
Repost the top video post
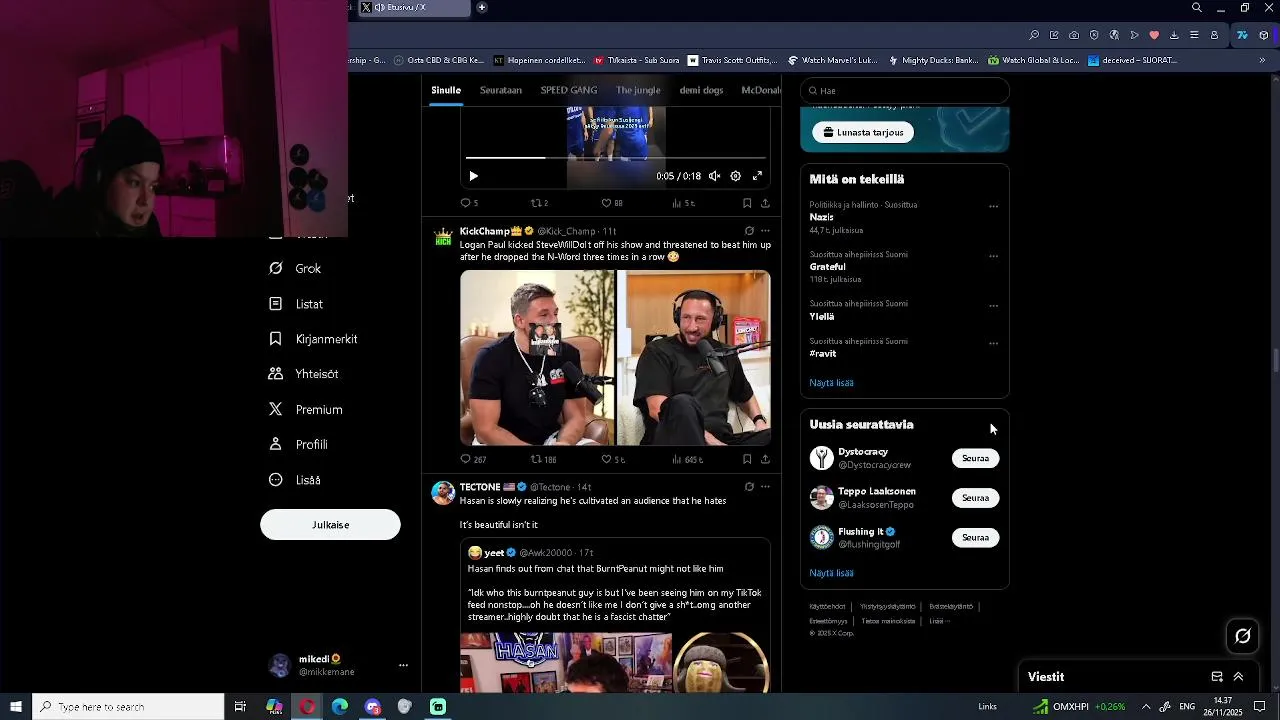tap(539, 203)
